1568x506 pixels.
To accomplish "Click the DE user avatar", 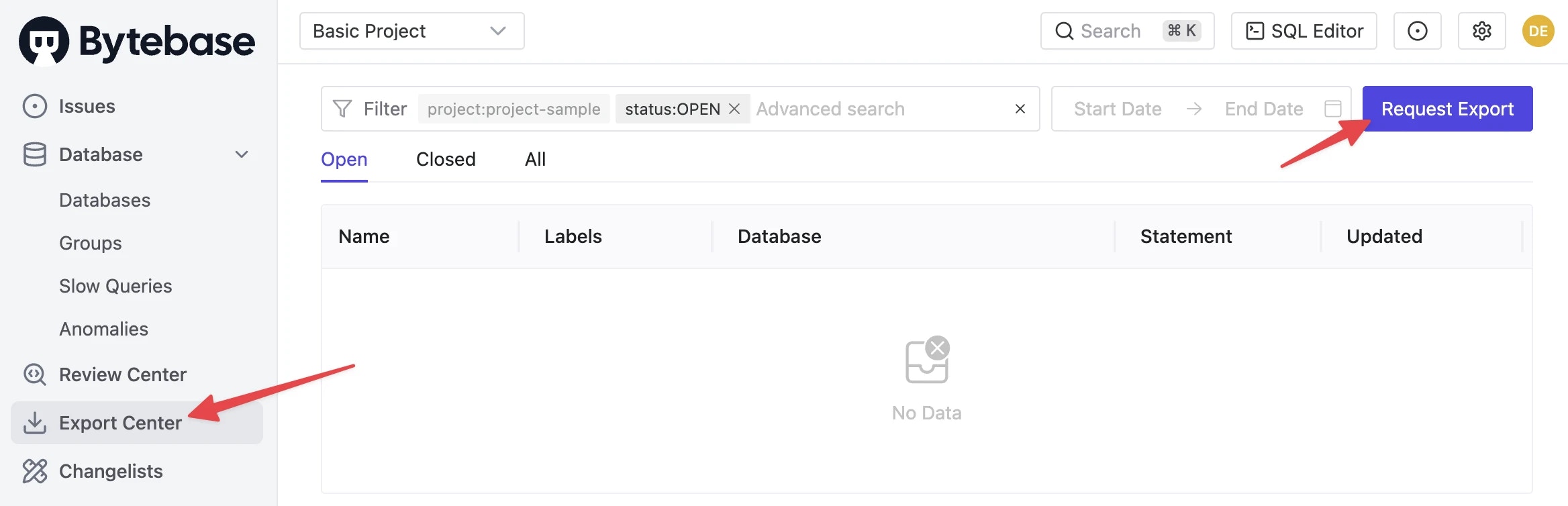I will coord(1538,31).
